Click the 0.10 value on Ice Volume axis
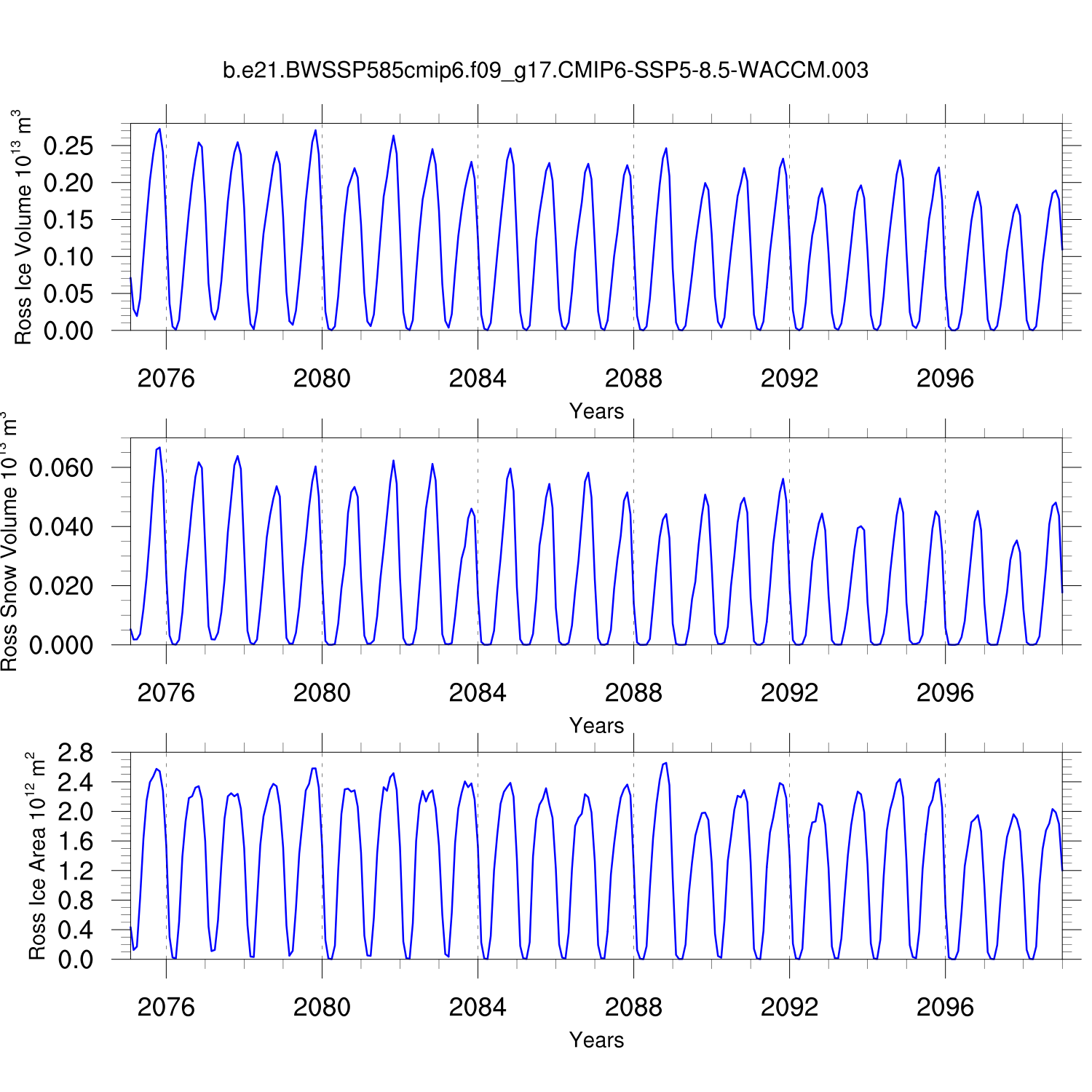The image size is (1092, 1092). (68, 257)
